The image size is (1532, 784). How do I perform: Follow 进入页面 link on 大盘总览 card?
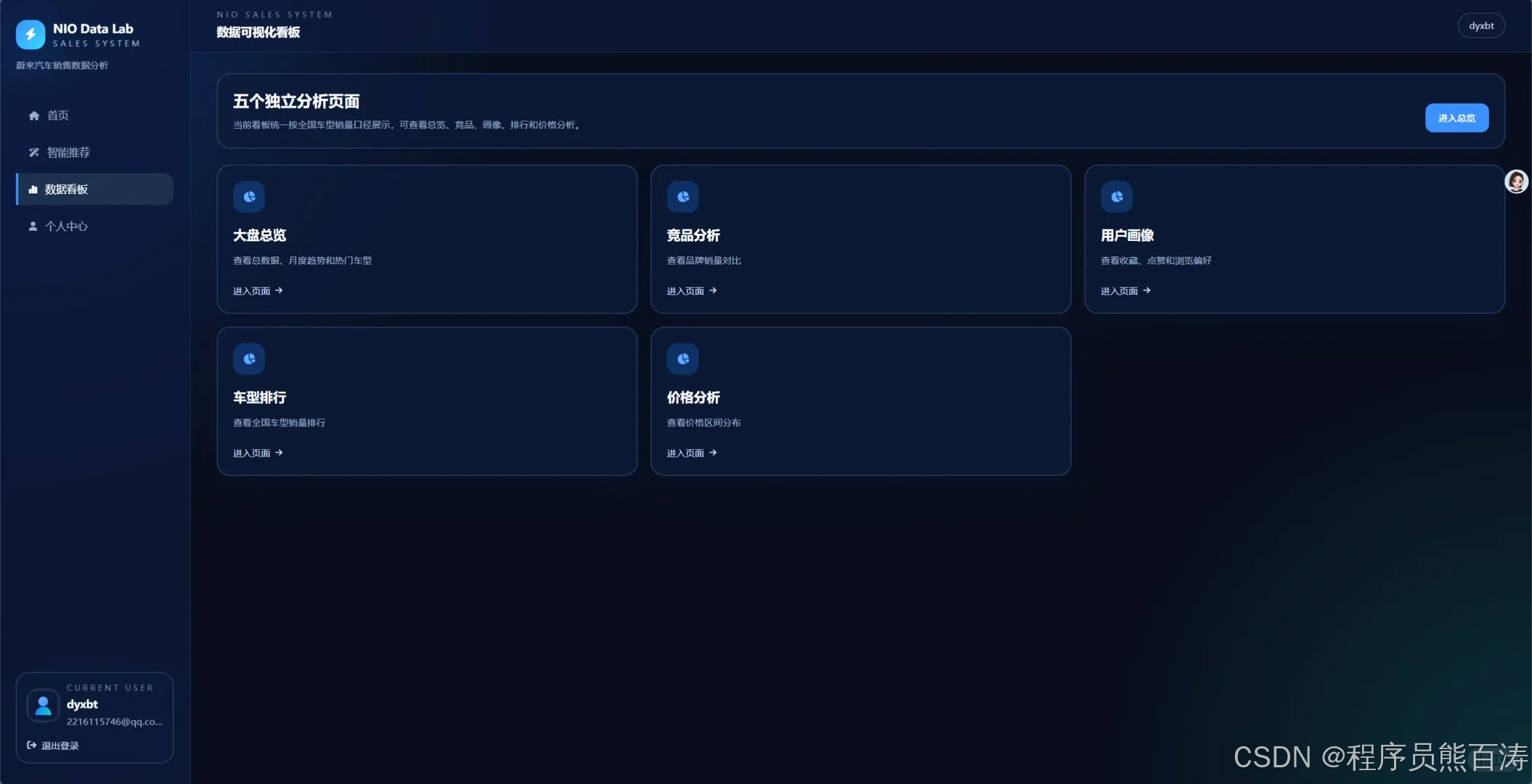(x=258, y=291)
